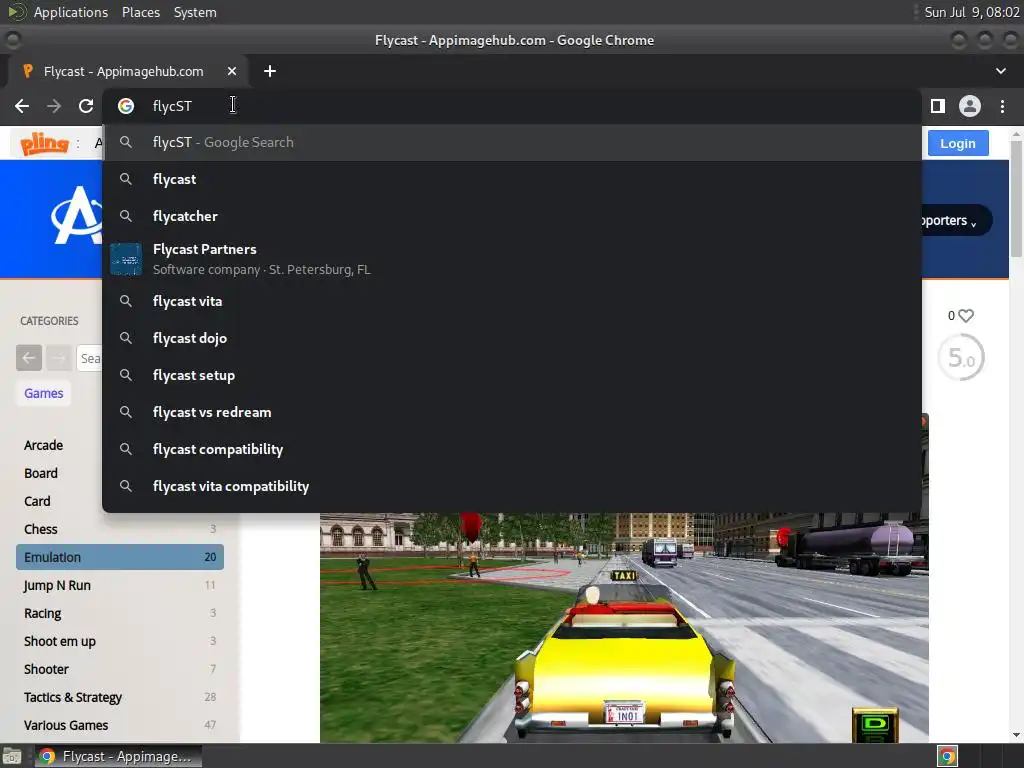Screen dimensions: 1024x768
Task: Open the Various Games category
Action: (x=66, y=726)
